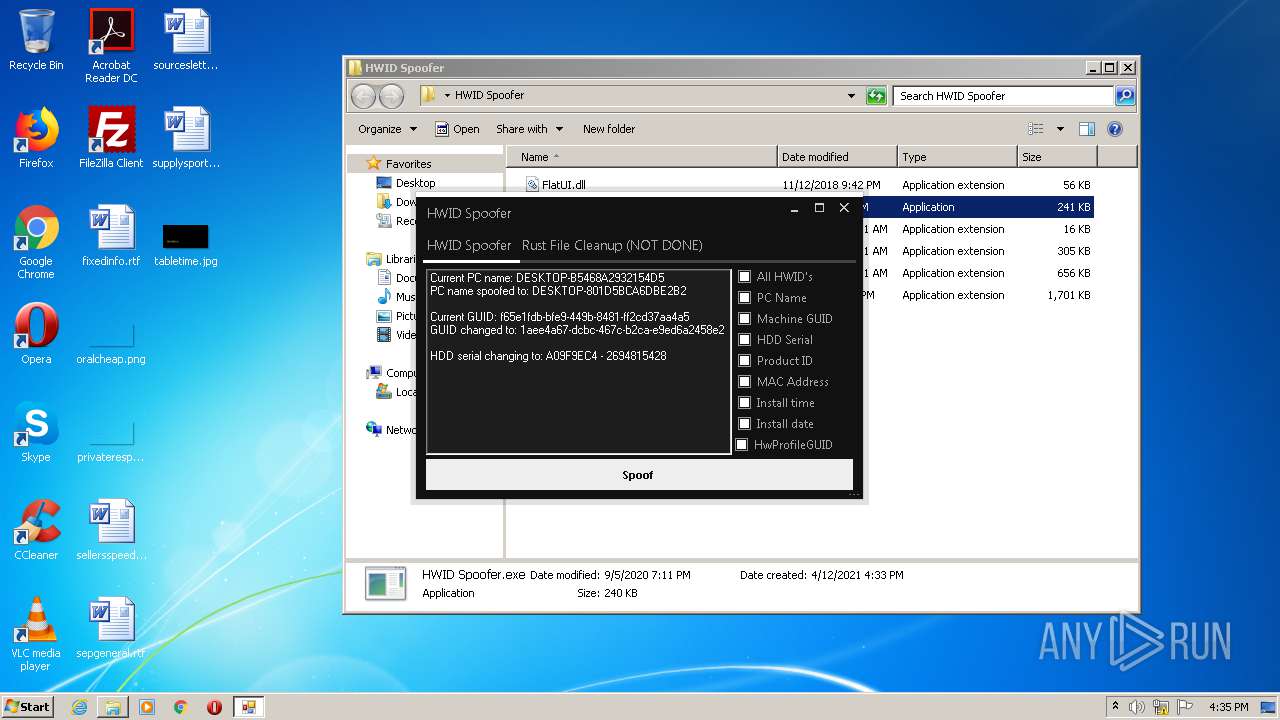Open Windows Explorer taskbar icon
Viewport: 1280px width, 720px height.
pyautogui.click(x=113, y=707)
